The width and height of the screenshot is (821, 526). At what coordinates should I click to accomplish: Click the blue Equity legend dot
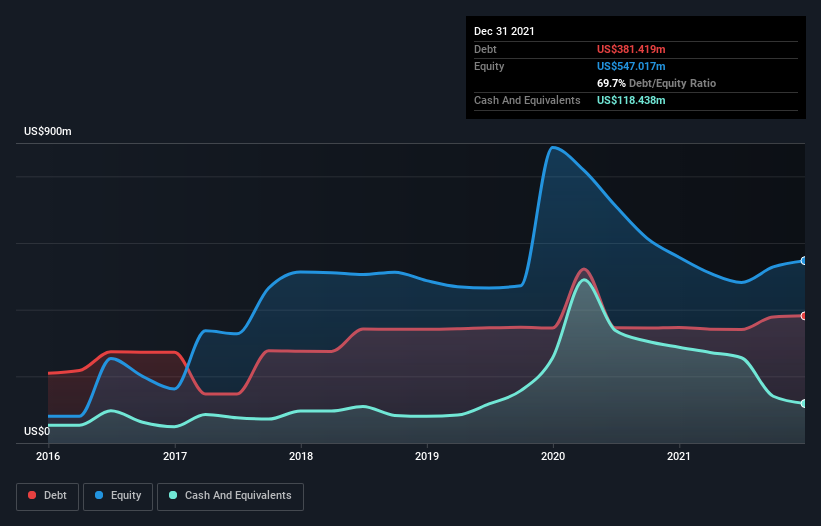click(98, 495)
